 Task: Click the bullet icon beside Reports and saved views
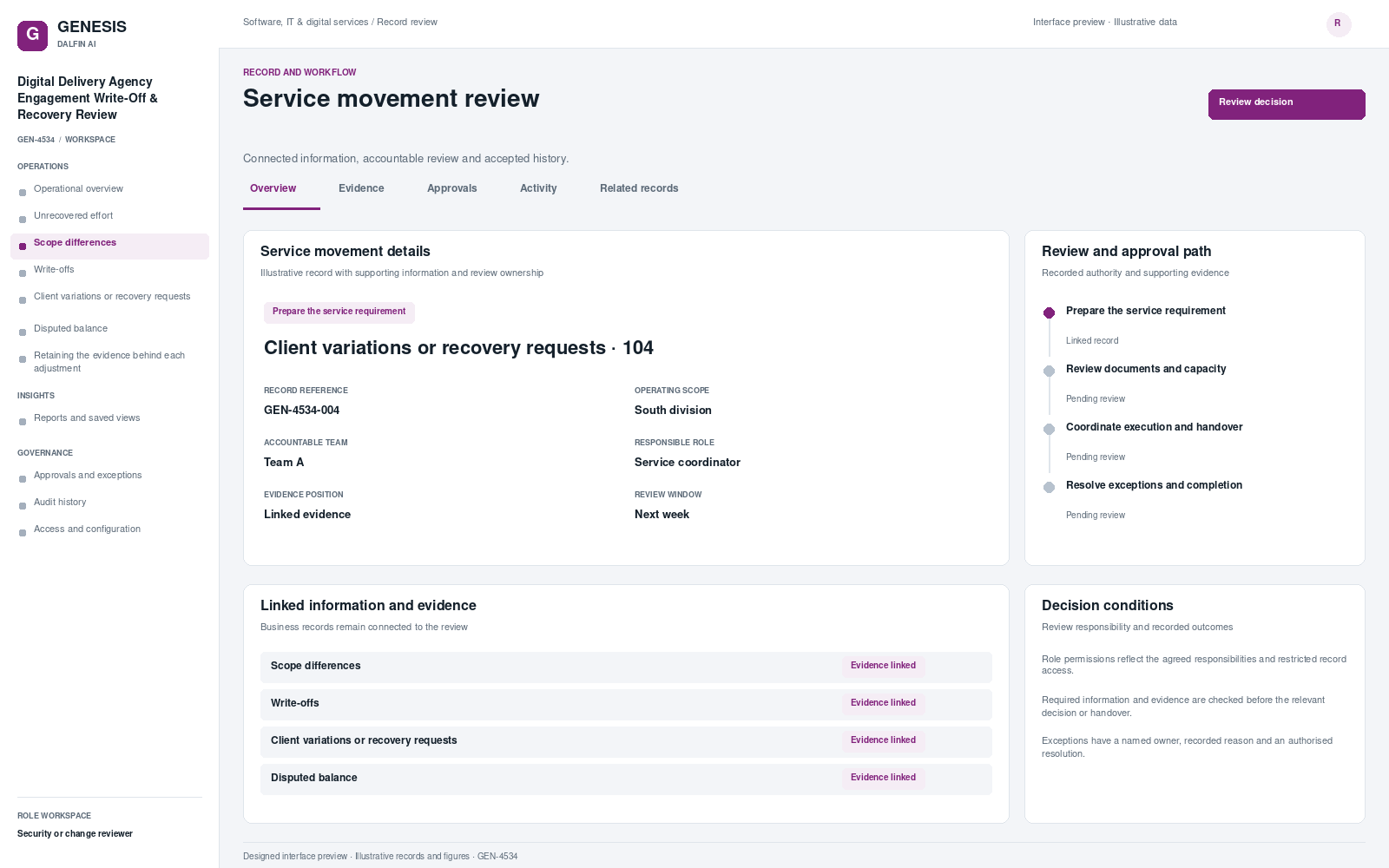click(23, 422)
